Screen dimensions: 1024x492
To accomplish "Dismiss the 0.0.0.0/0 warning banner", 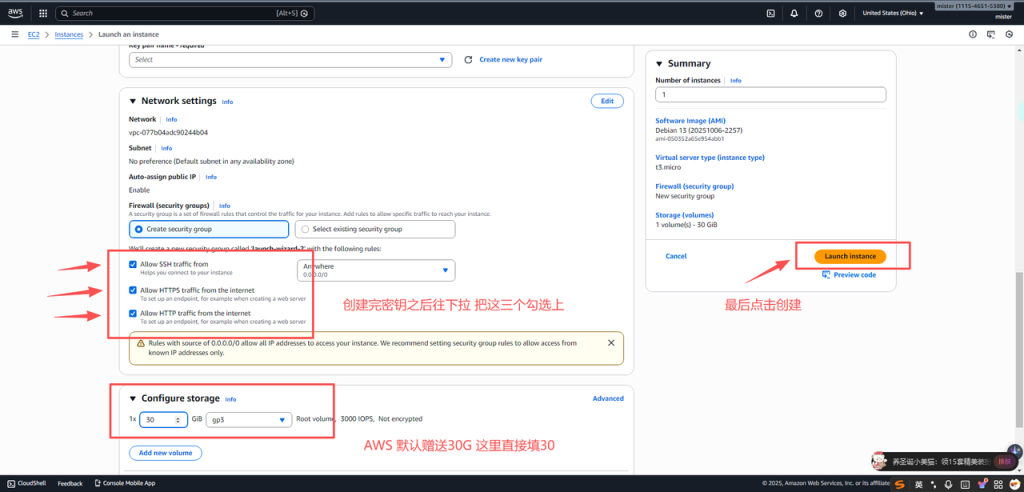I will (611, 342).
